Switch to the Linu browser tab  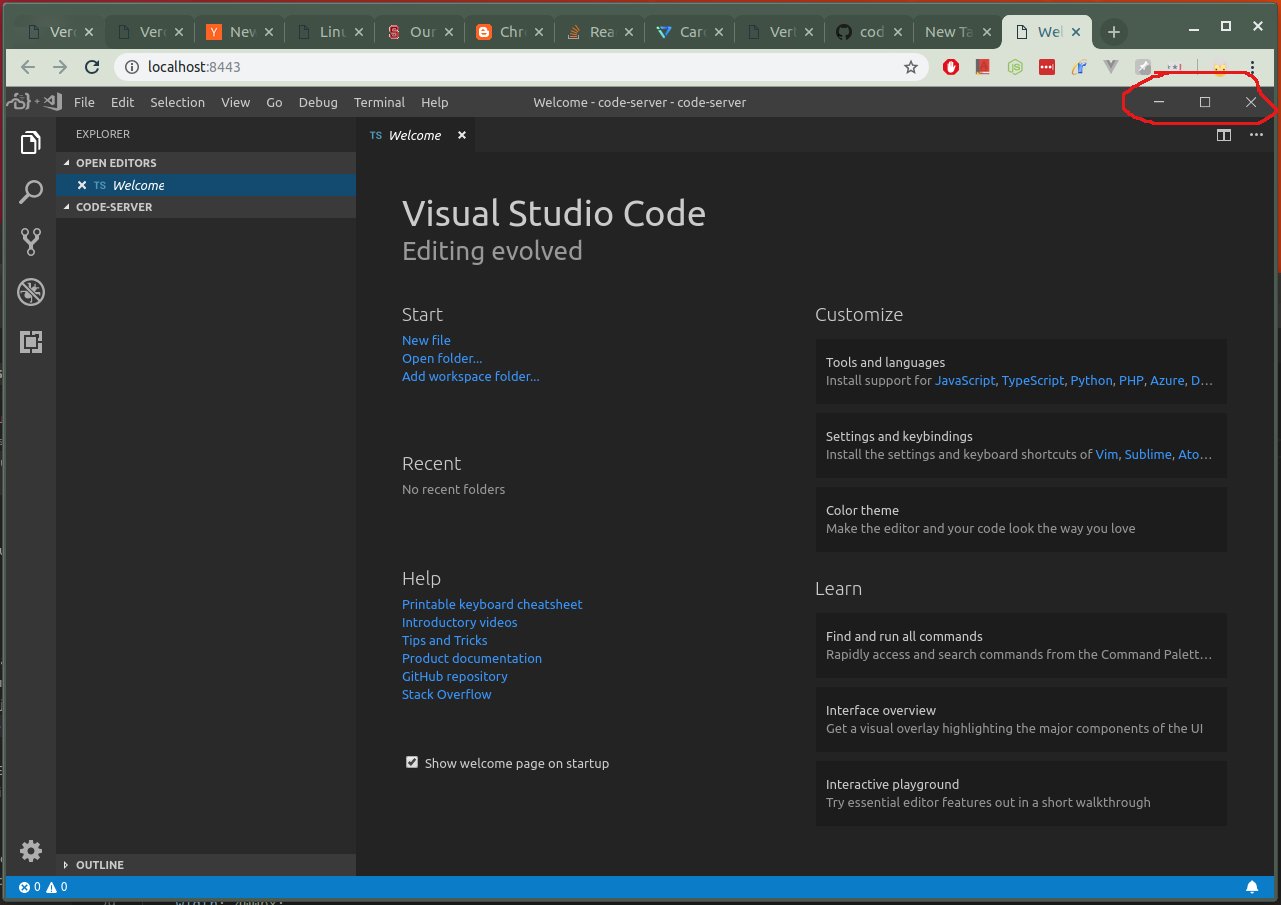(328, 32)
